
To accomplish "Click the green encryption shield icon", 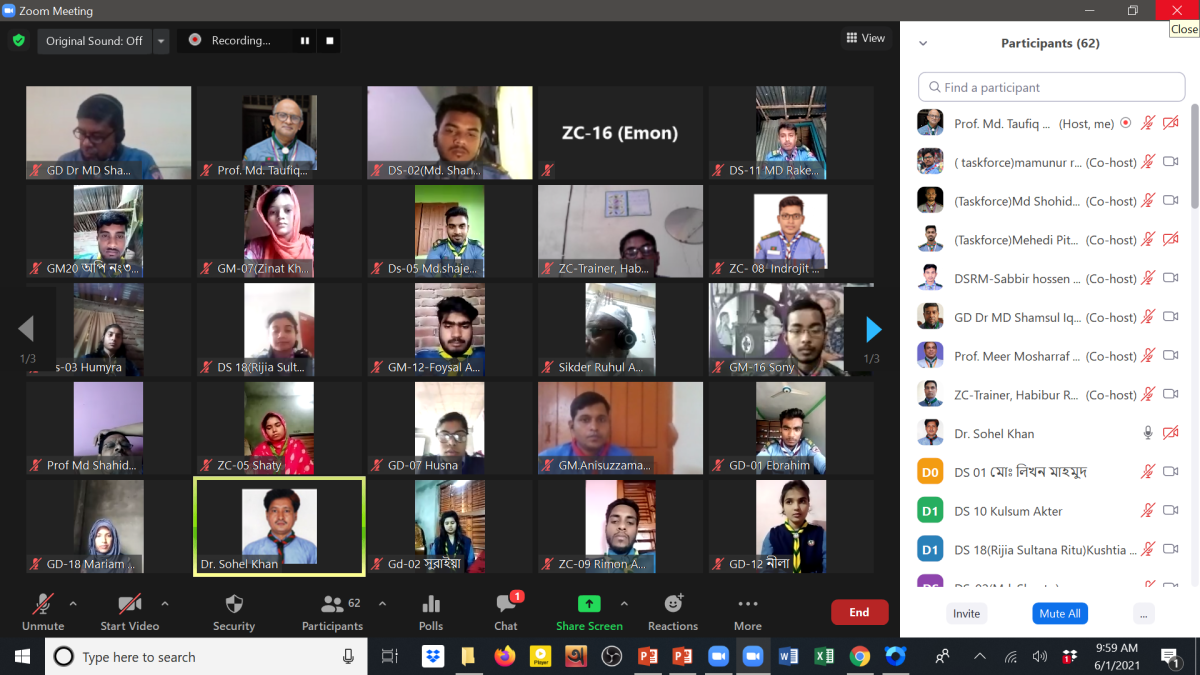I will (x=18, y=40).
